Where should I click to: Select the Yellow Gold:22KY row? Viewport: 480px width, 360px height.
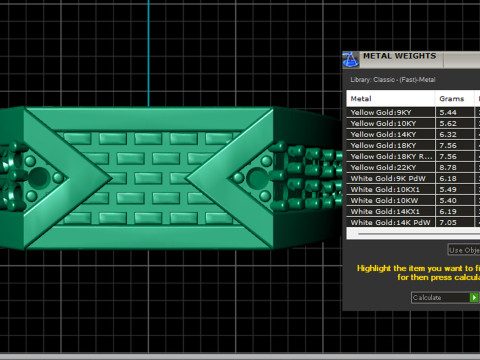(413, 167)
